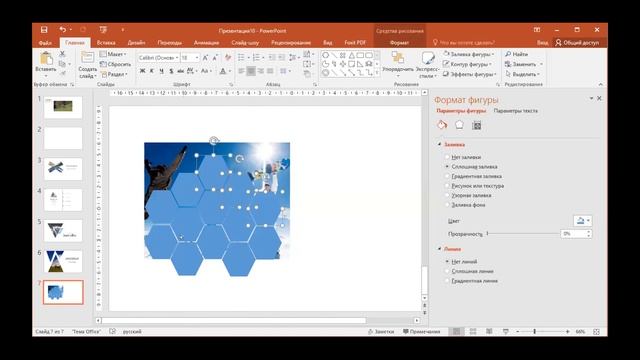Open the fill color (Цвет) picker
Image resolution: width=640 pixels, height=360 pixels.
coord(582,221)
